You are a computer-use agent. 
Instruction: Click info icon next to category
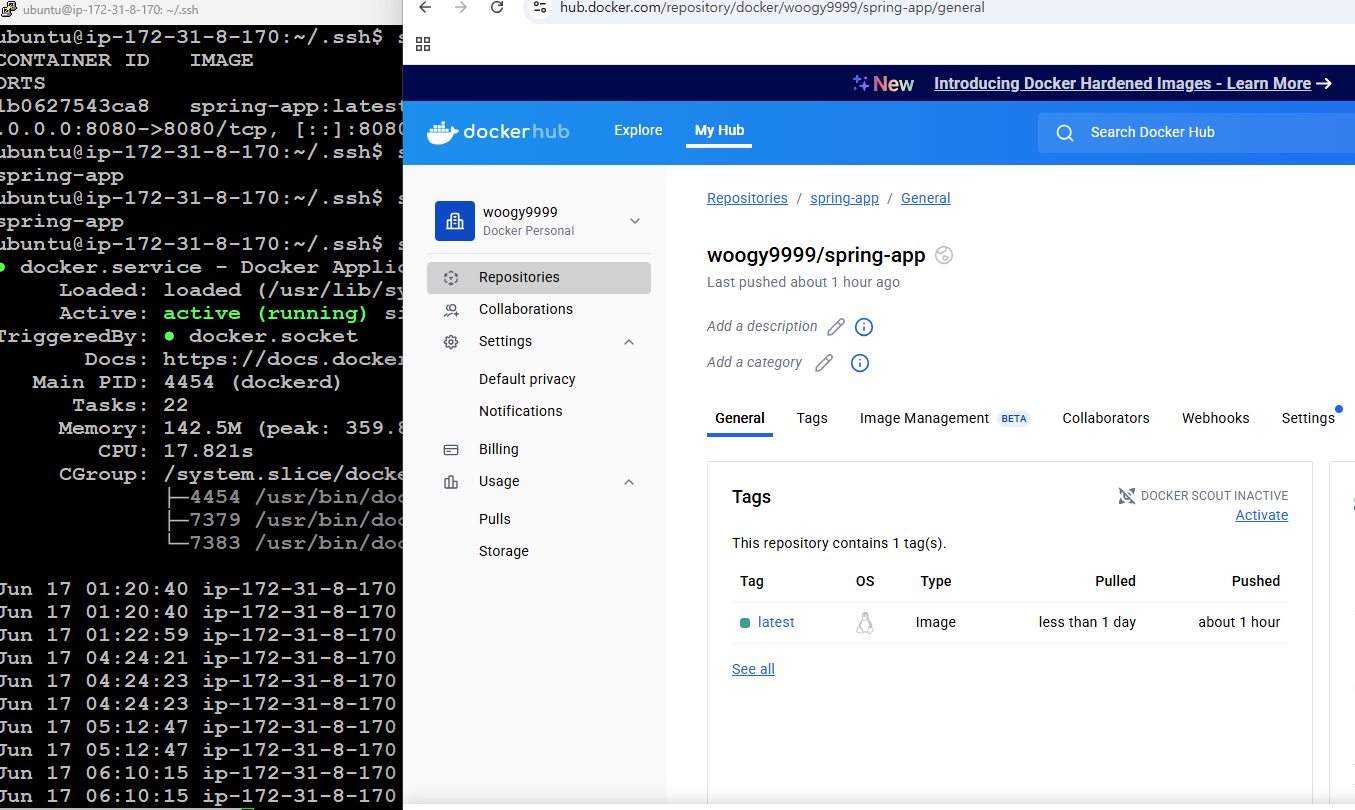859,363
